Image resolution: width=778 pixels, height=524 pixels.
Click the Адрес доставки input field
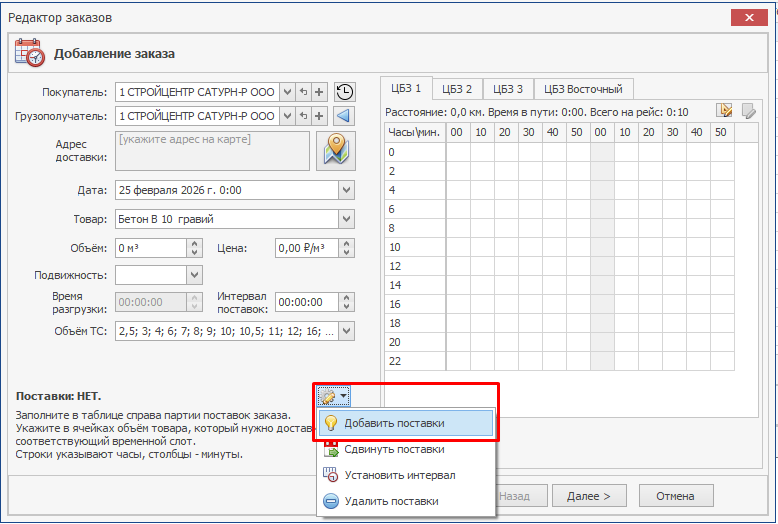[212, 151]
